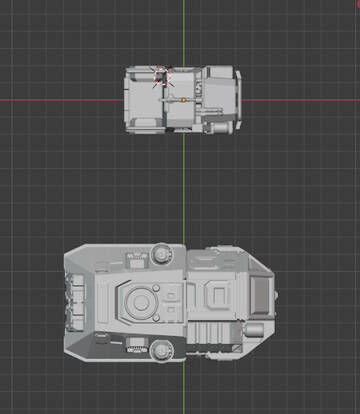Select the light object with dashed circle

tap(162, 77)
